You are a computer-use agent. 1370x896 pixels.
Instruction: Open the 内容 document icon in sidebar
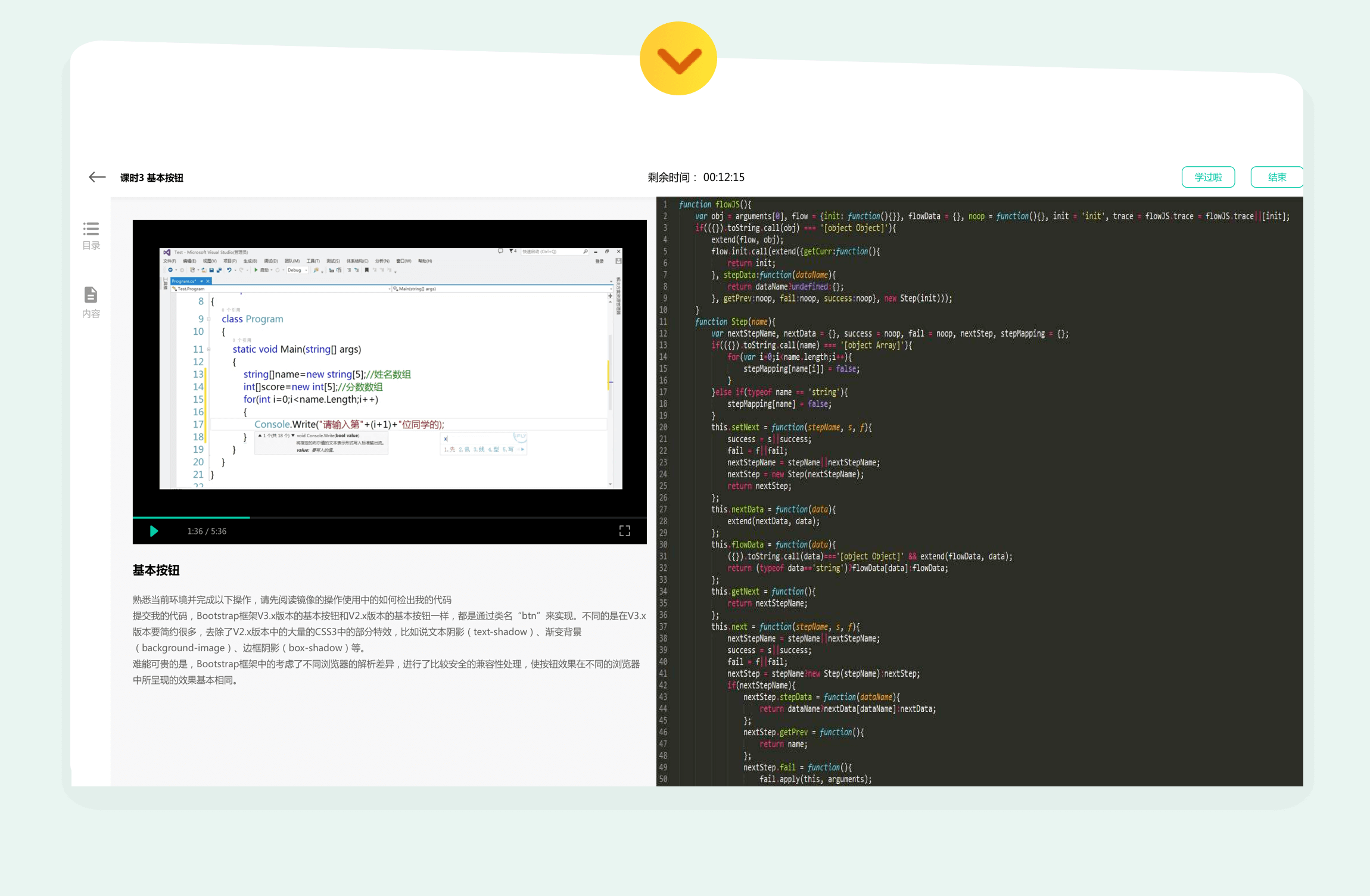(x=91, y=295)
